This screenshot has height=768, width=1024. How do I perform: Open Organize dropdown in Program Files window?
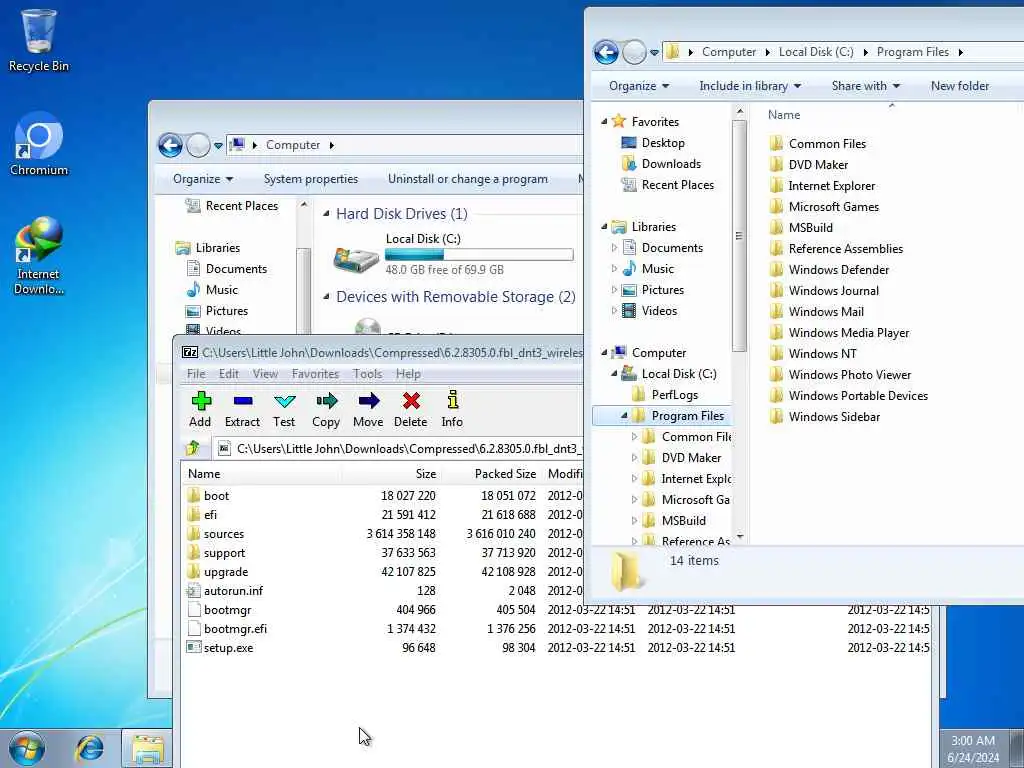(639, 86)
